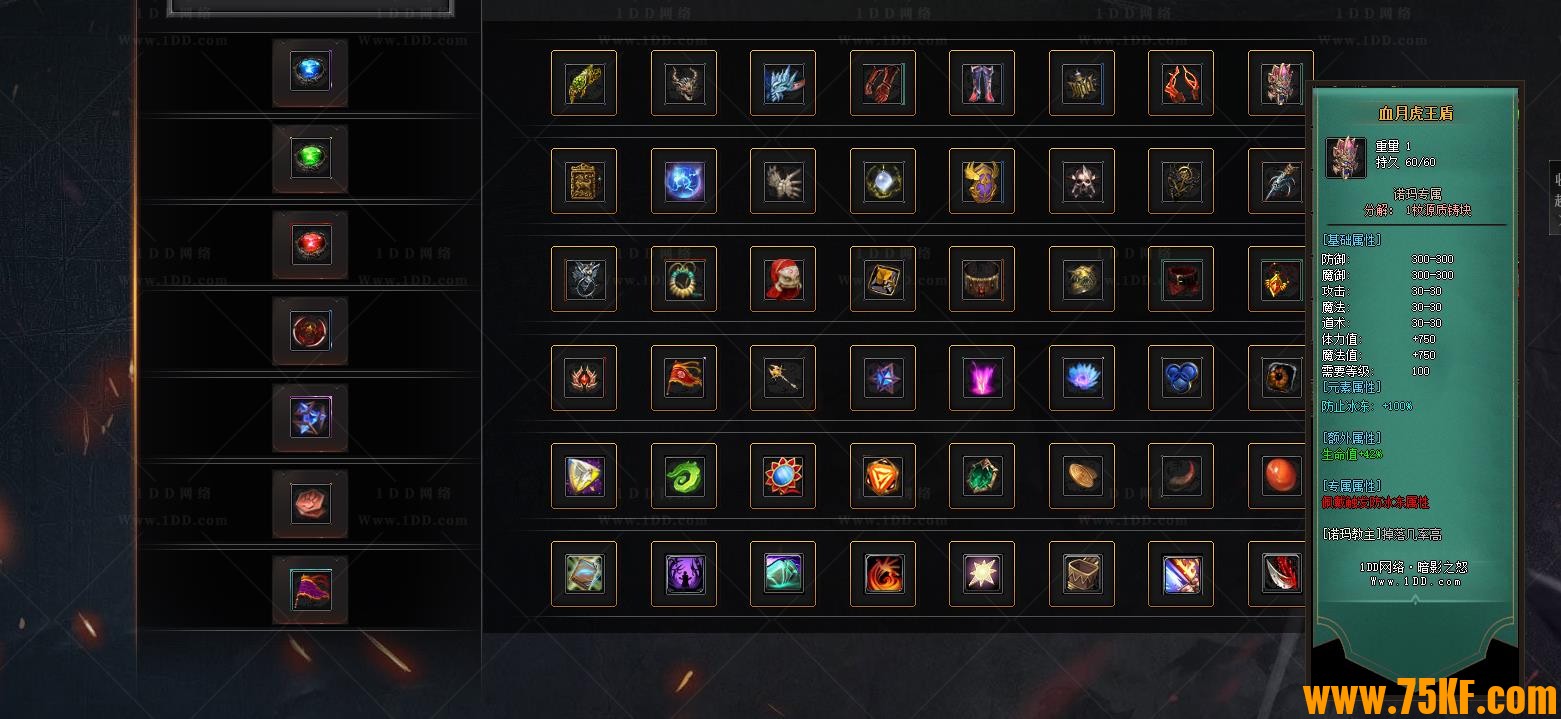Viewport: 1561px width, 719px height.
Task: Select the green emerald gem icon
Action: click(x=310, y=158)
